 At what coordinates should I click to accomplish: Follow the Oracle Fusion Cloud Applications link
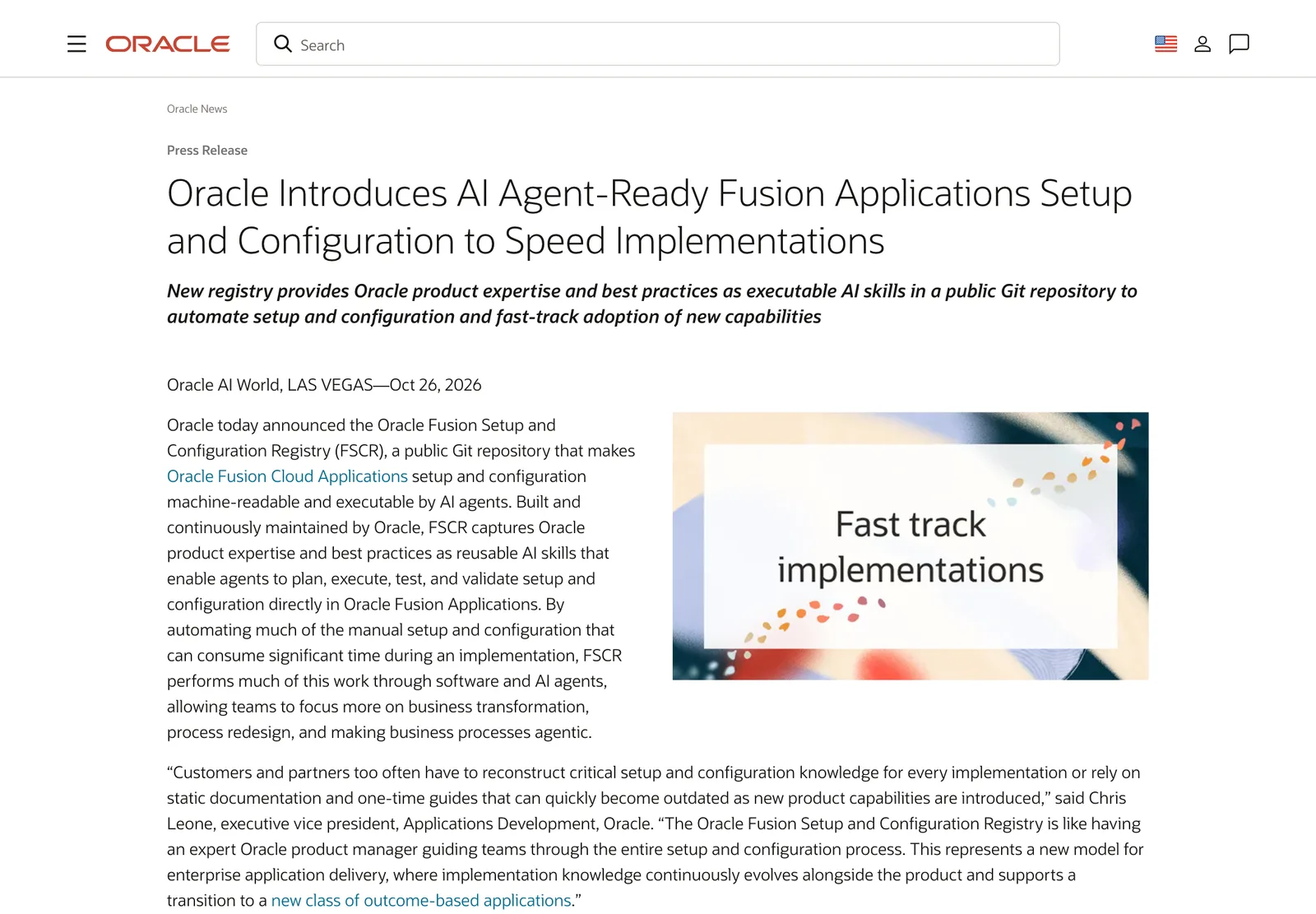point(287,476)
